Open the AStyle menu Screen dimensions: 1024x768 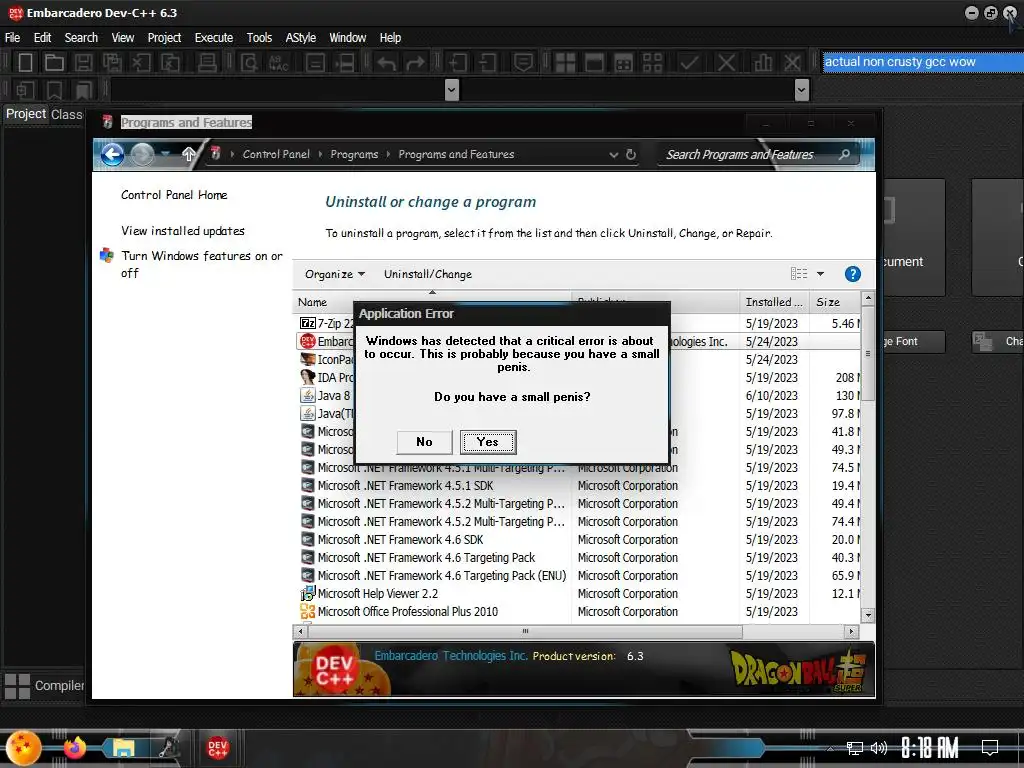click(x=300, y=38)
